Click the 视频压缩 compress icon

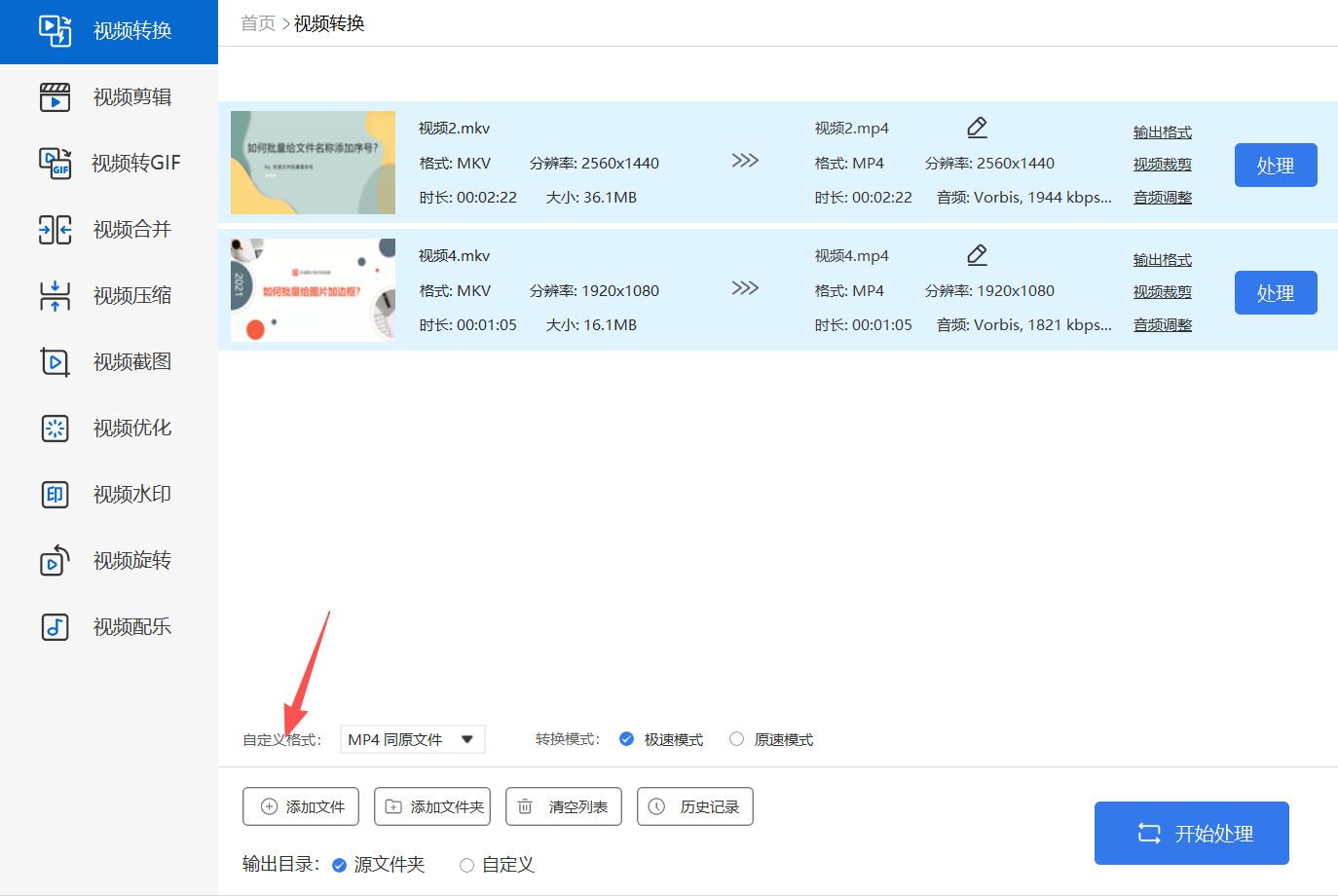(55, 295)
